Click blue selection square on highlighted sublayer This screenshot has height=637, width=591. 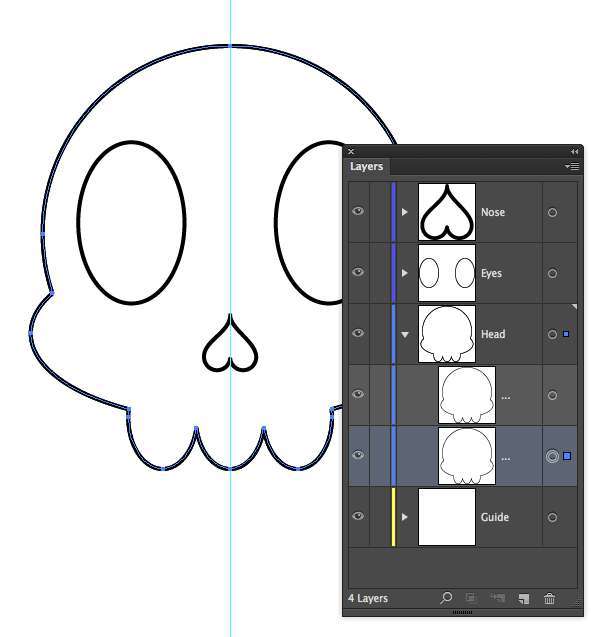tap(567, 456)
